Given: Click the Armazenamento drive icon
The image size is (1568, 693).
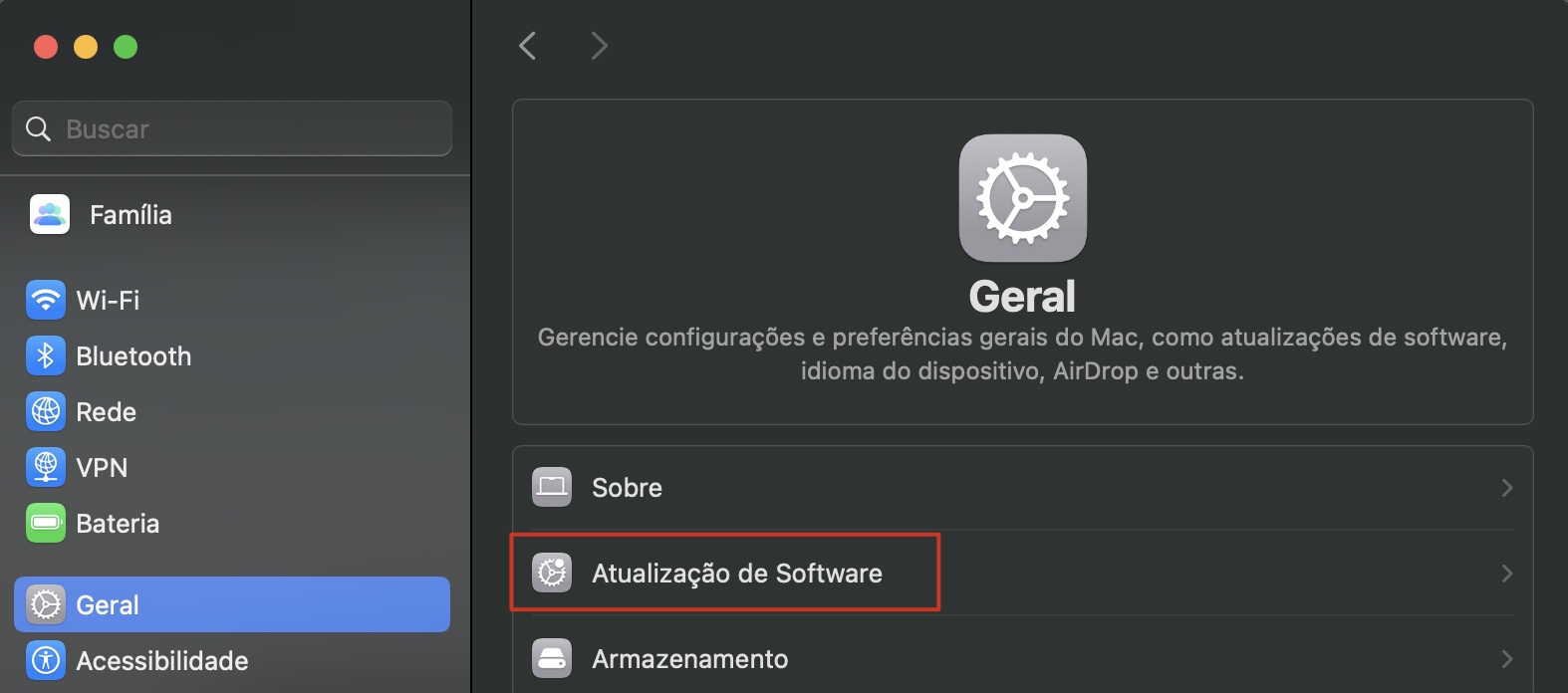Looking at the screenshot, I should click(551, 658).
